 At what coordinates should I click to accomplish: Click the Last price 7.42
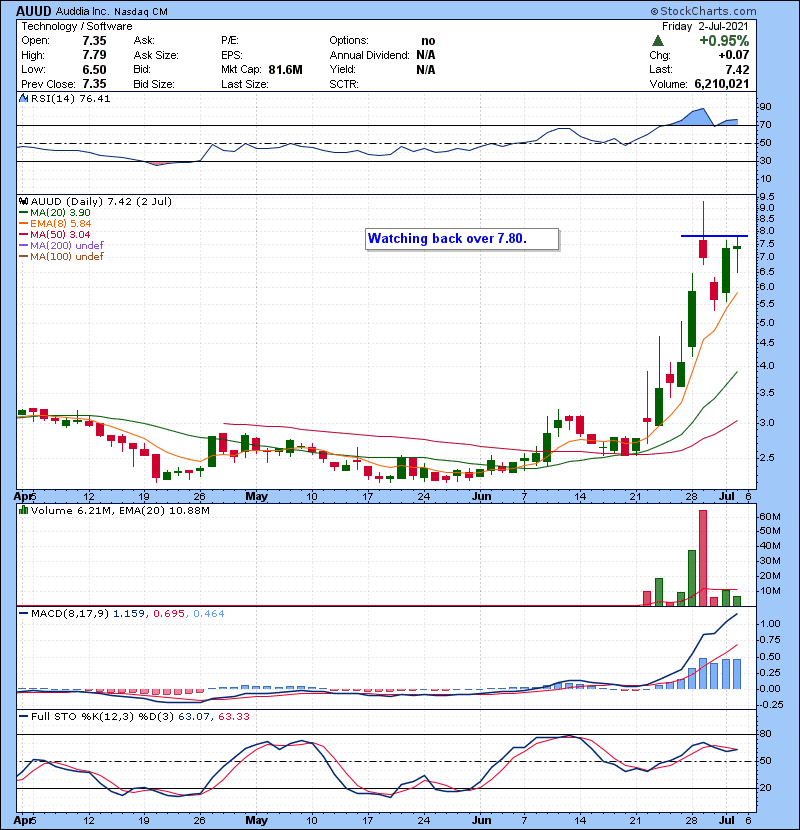[738, 70]
